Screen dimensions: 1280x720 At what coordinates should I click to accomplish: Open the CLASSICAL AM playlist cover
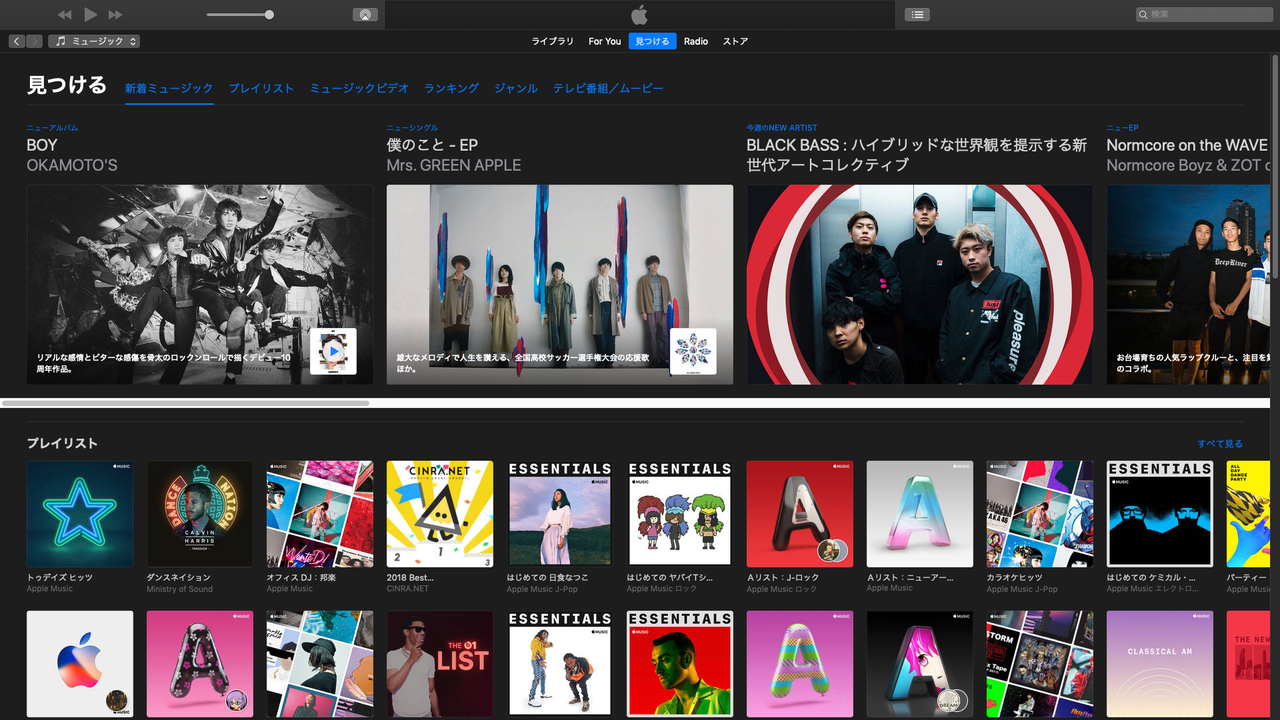coord(1160,664)
